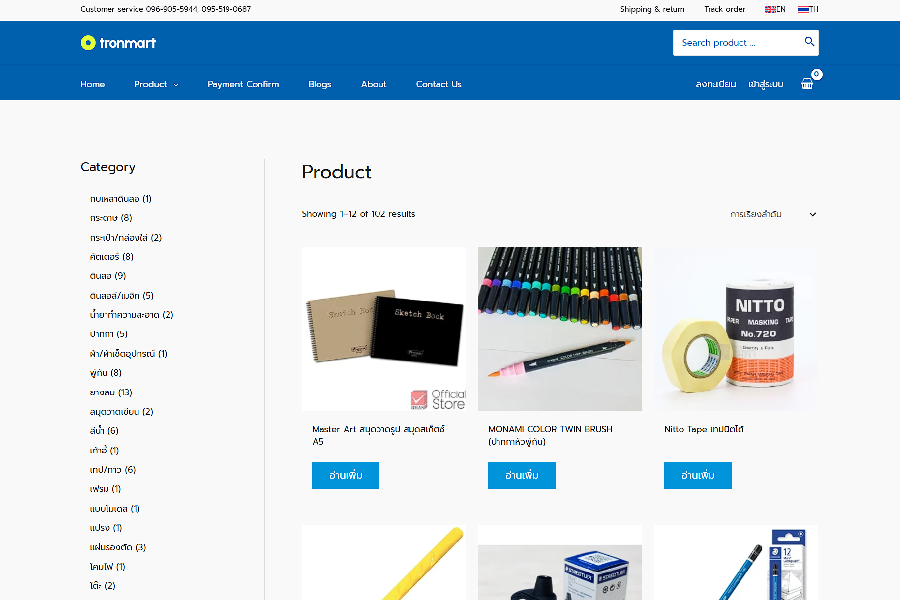Open the Blogs menu item
The image size is (900, 600).
pos(320,84)
